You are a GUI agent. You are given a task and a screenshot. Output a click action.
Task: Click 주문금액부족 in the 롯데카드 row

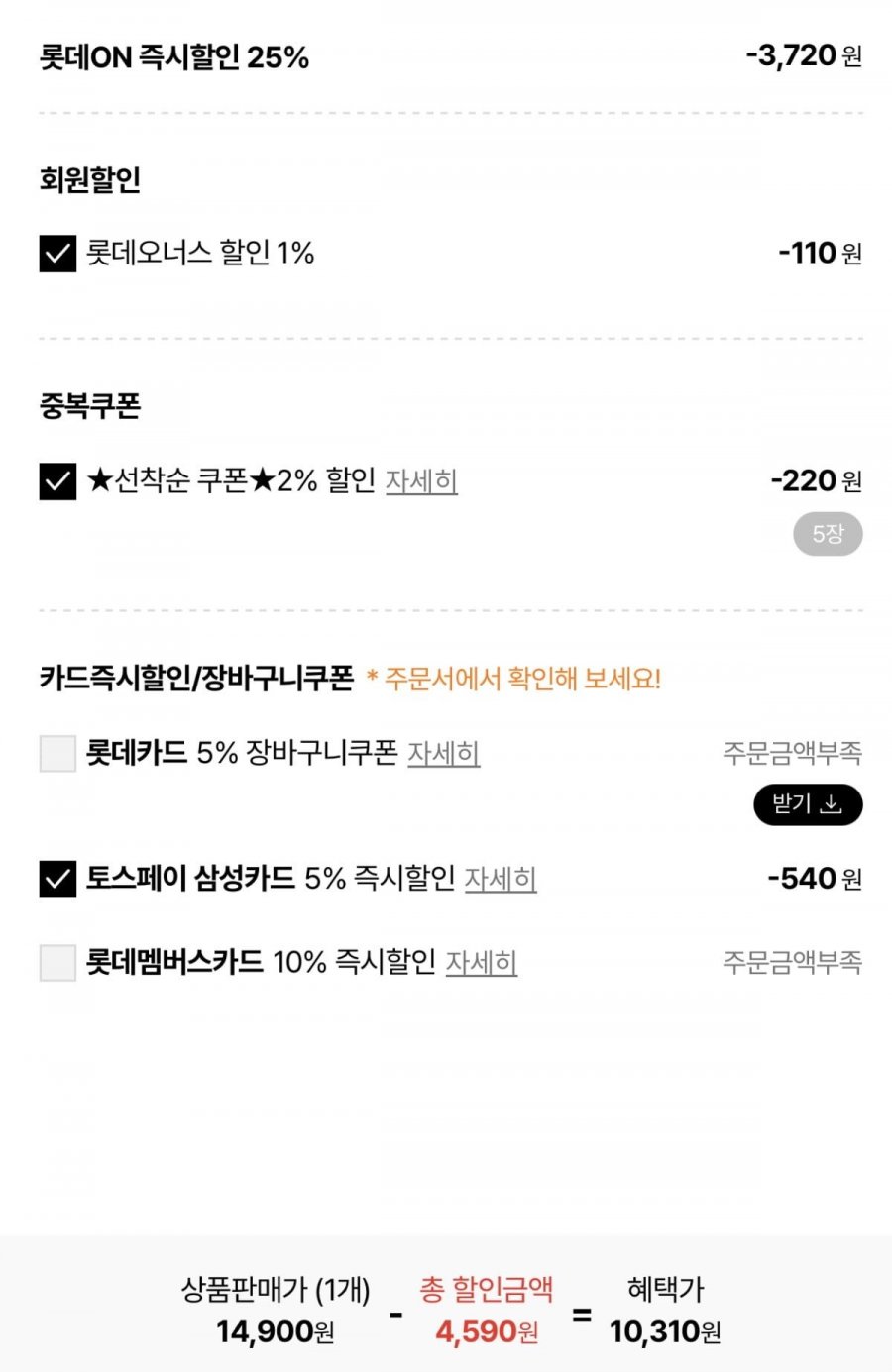pos(792,754)
